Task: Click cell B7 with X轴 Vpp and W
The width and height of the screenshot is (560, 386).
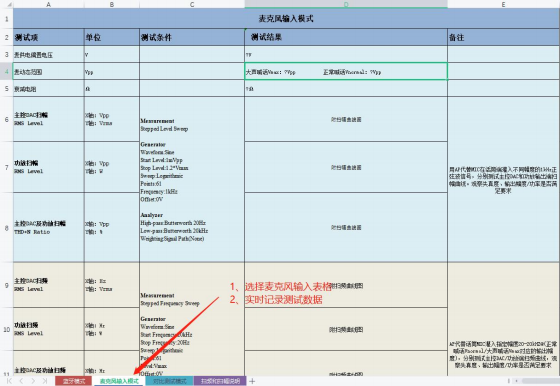Action: (112, 167)
